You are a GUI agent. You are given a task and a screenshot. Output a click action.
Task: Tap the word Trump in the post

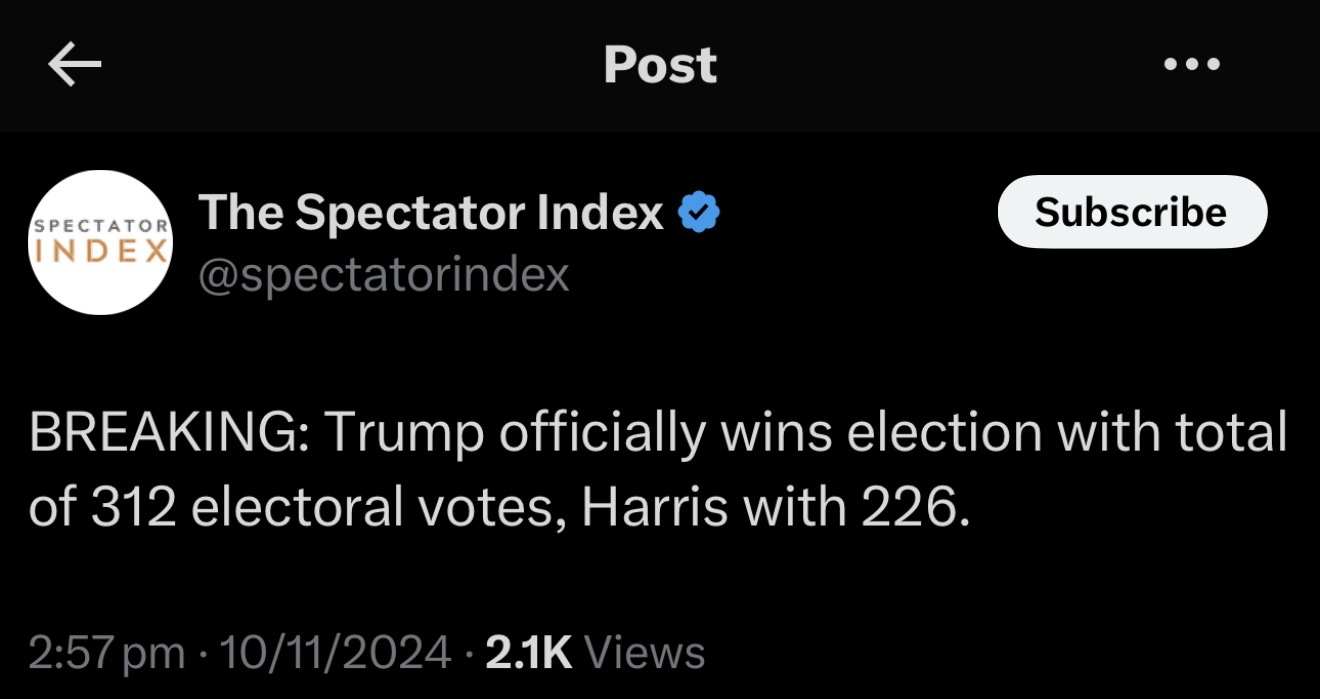[x=403, y=433]
